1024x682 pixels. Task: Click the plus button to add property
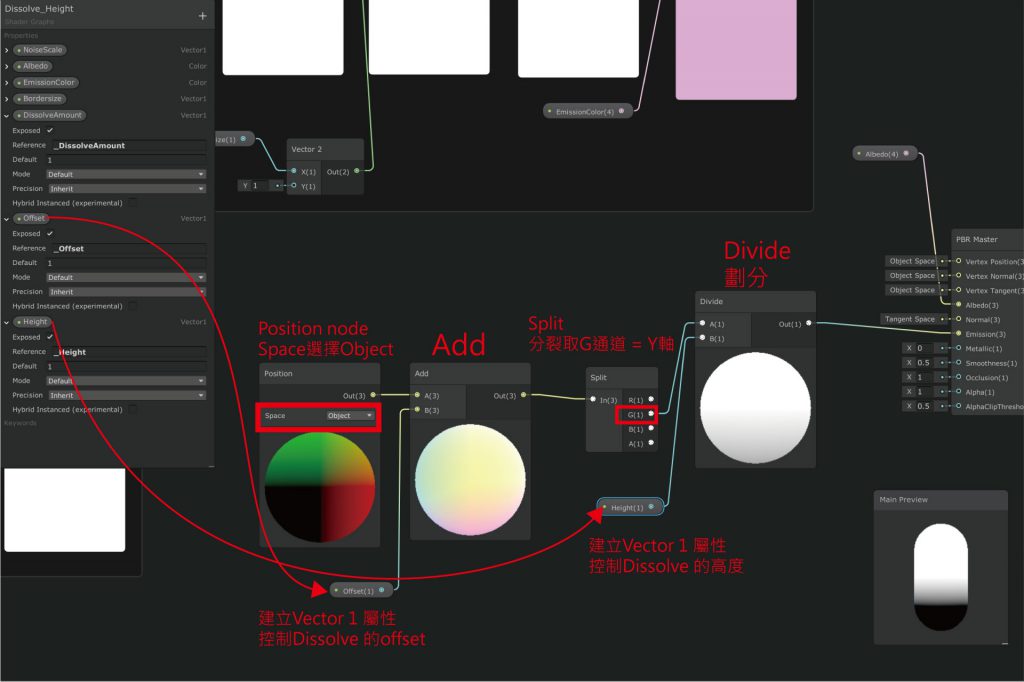point(202,16)
